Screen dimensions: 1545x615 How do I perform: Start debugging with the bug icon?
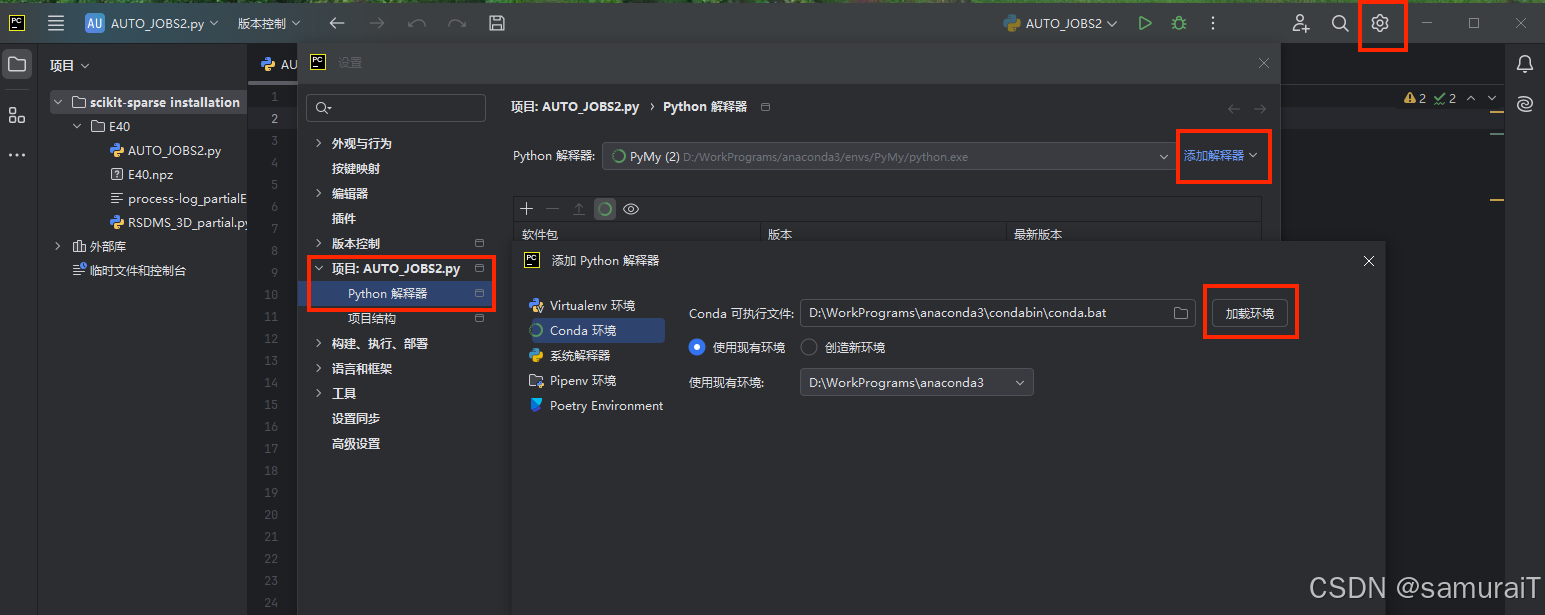pyautogui.click(x=1178, y=23)
